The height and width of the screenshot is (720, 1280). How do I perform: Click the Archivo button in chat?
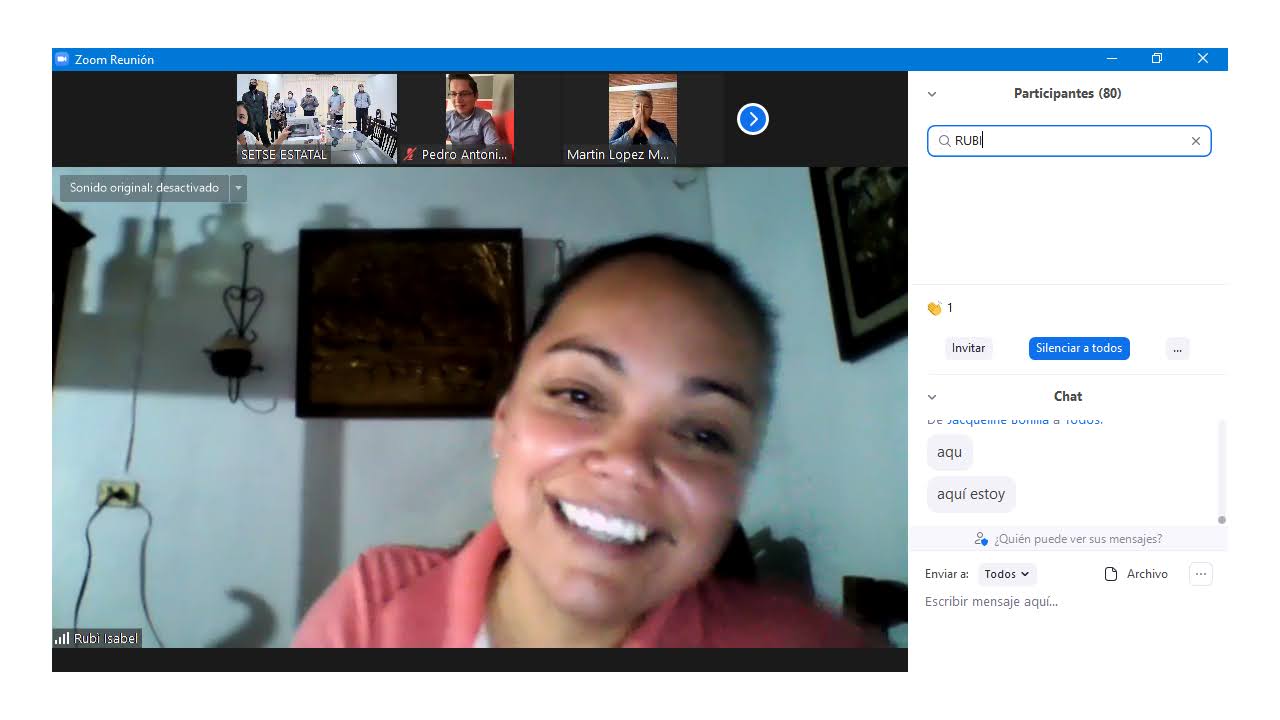point(1136,574)
